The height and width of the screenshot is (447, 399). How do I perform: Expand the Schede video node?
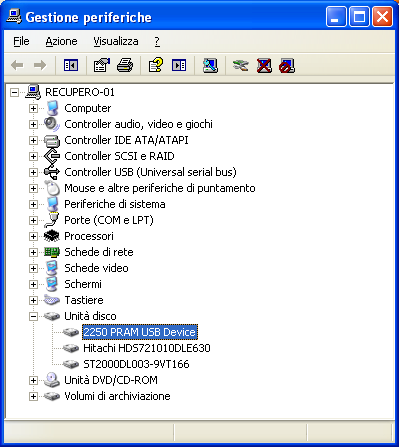[33, 268]
